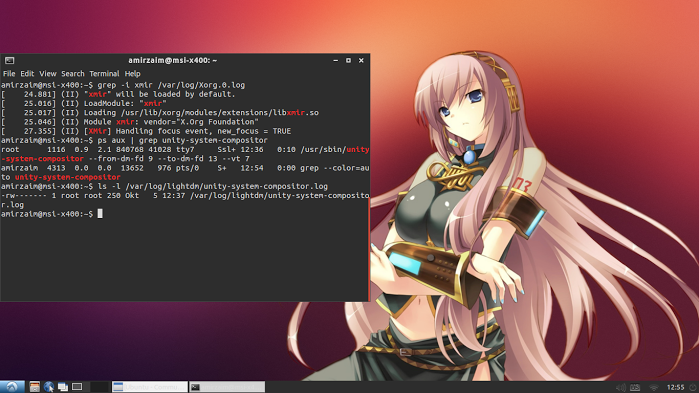This screenshot has width=699, height=393.
Task: Click the 'Handling focus event' log line
Action: (146, 131)
